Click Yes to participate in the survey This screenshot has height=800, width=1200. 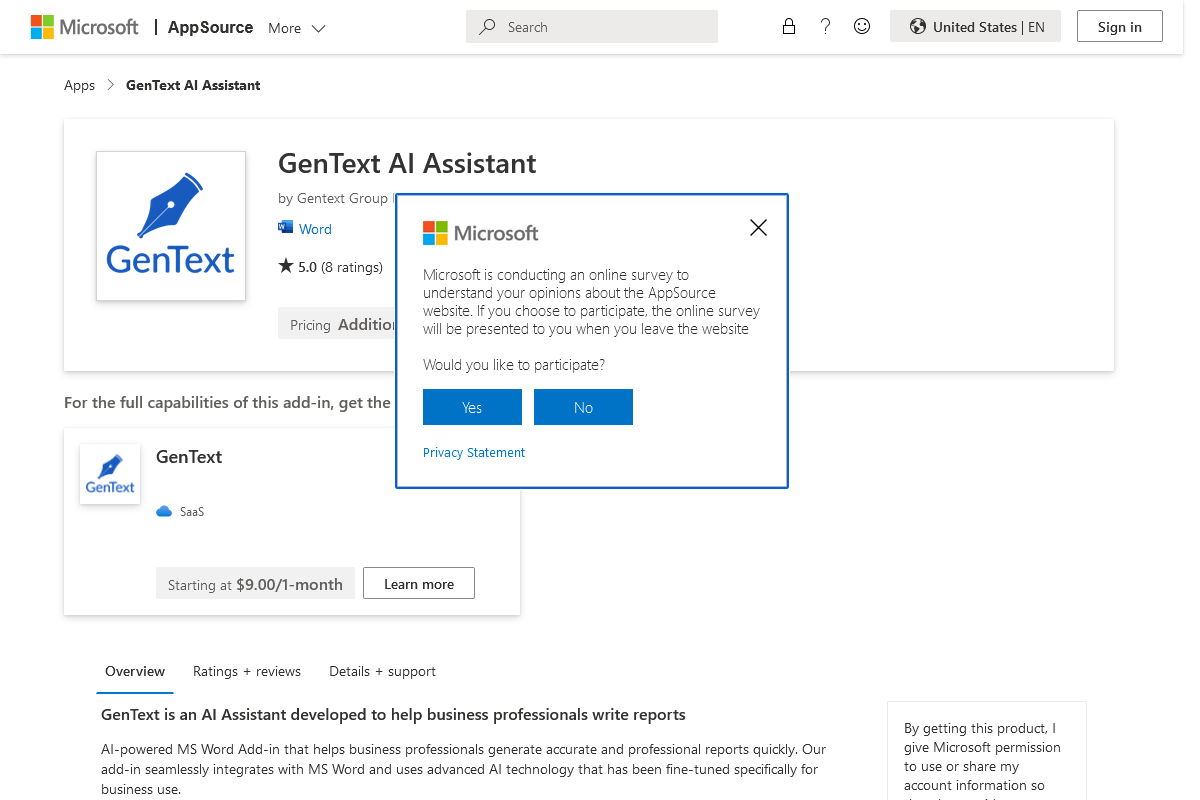472,406
